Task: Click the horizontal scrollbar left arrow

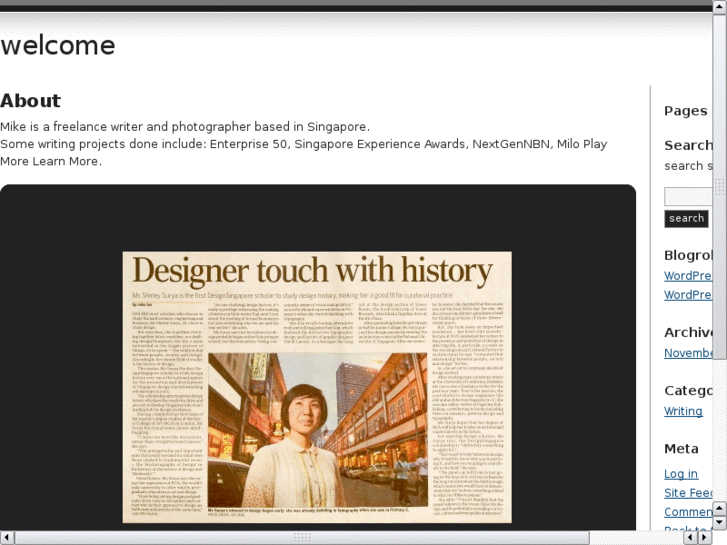Action: pos(7,537)
